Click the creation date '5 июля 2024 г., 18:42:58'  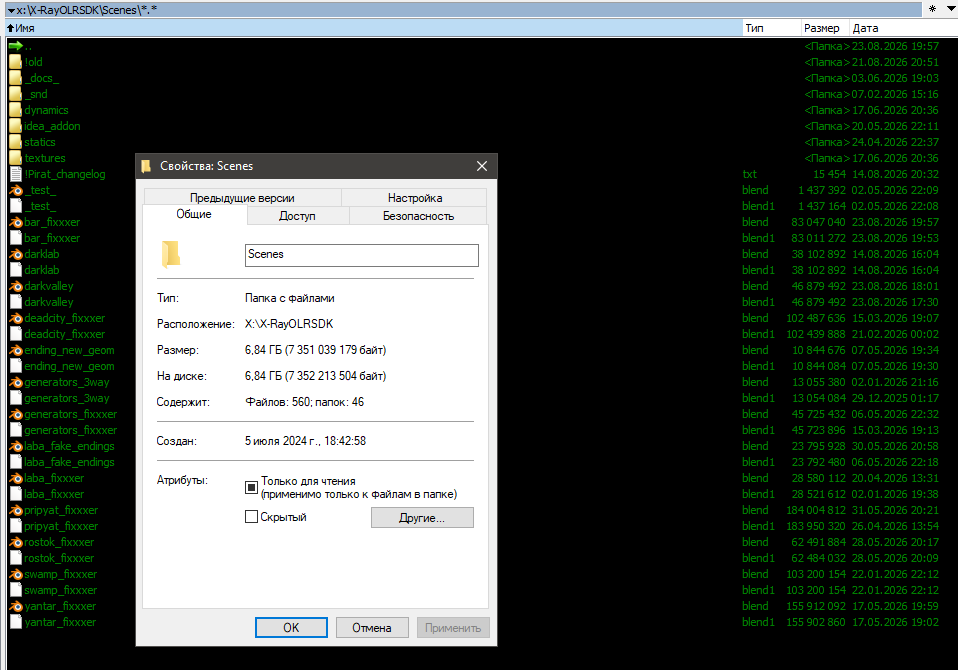tap(305, 441)
